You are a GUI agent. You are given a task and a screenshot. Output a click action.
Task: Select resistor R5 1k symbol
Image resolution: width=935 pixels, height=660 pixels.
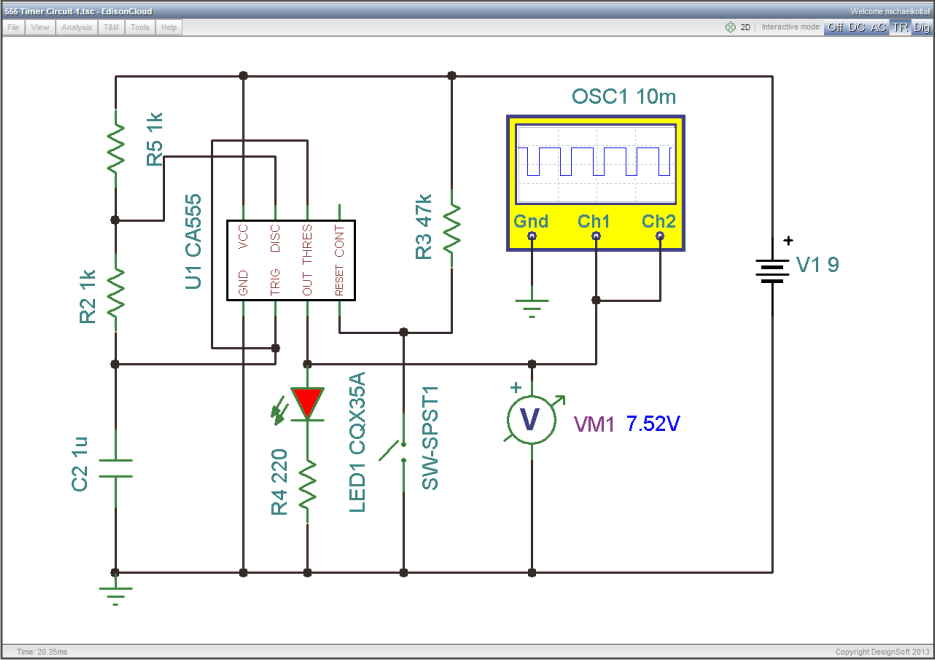point(116,149)
